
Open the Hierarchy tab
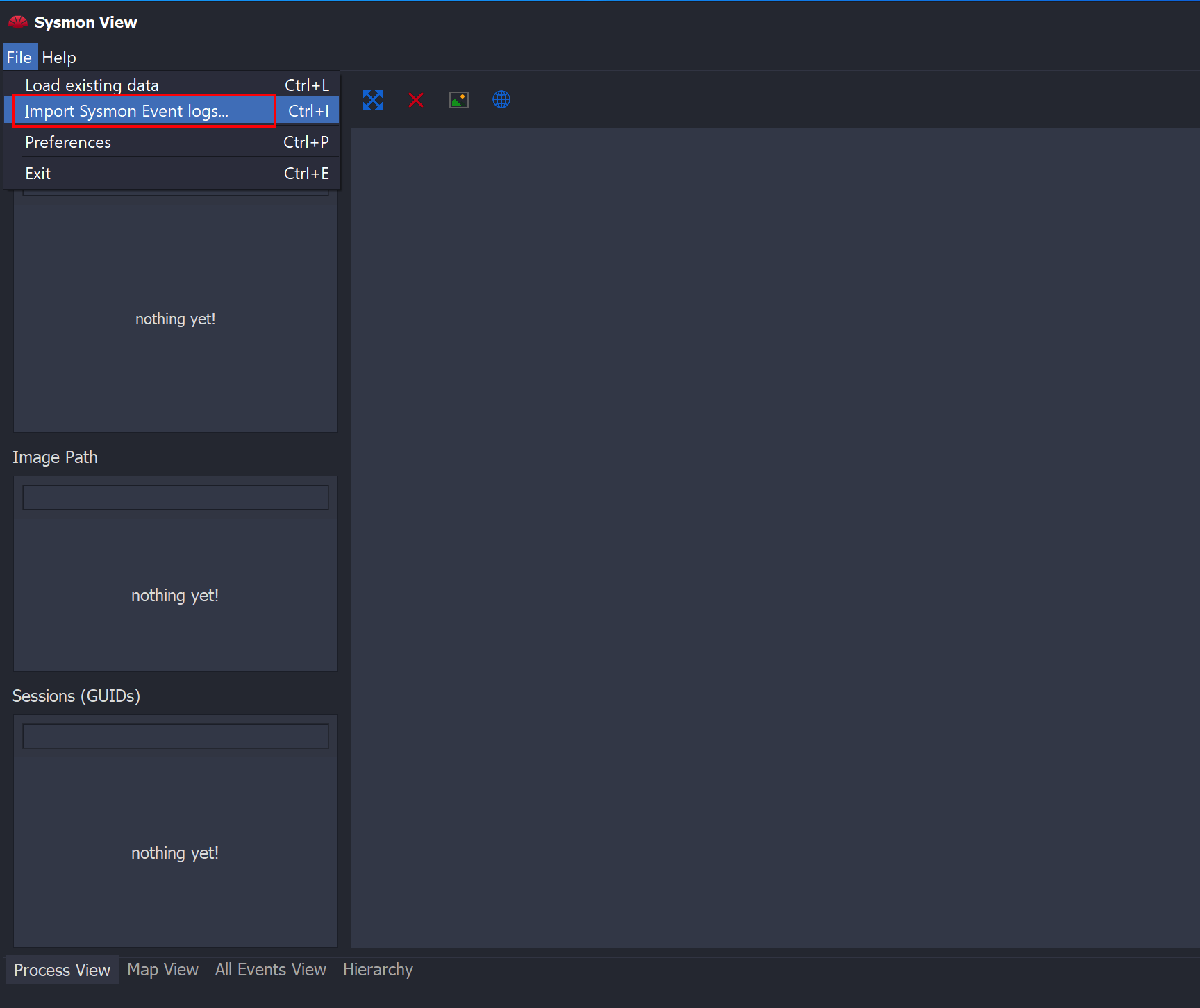click(x=378, y=970)
